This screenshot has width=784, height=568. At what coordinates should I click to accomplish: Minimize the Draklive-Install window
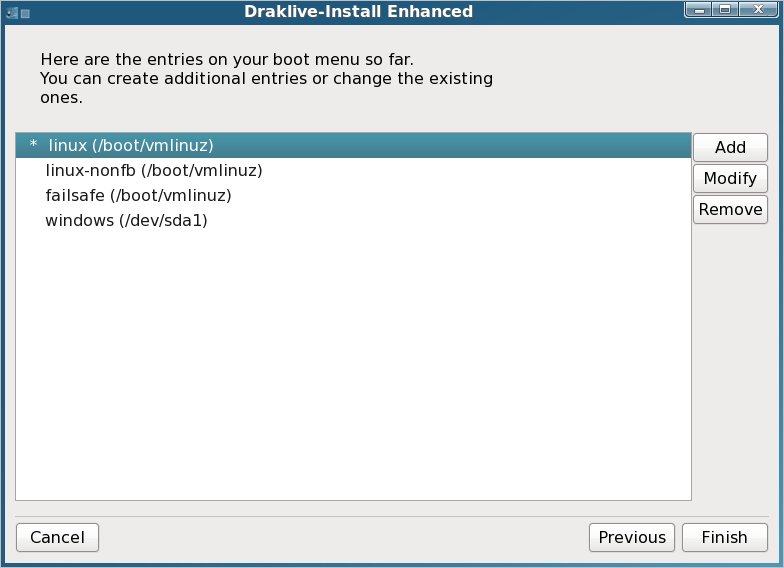pyautogui.click(x=699, y=11)
